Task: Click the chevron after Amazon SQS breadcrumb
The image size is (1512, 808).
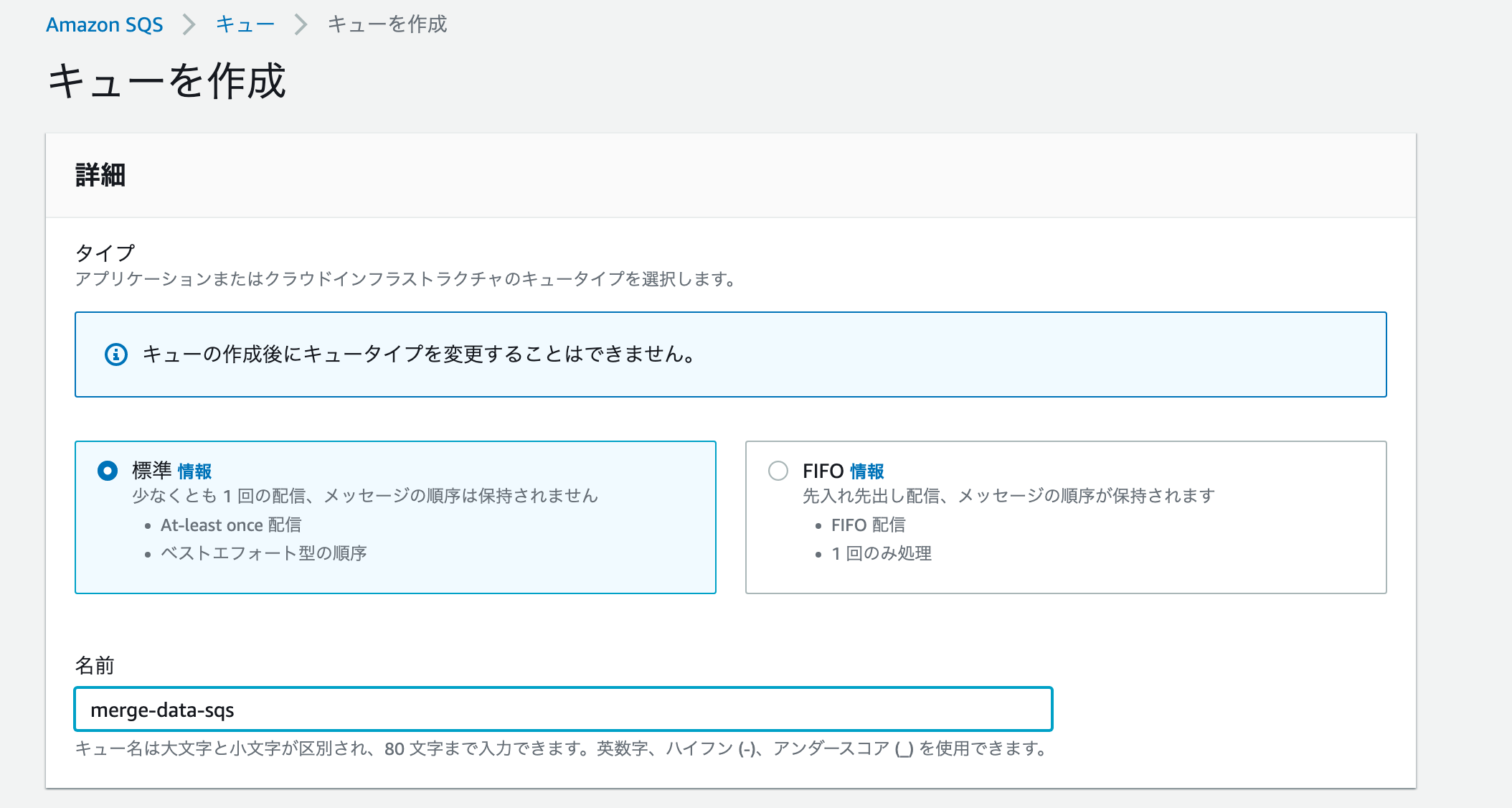Action: click(x=189, y=25)
